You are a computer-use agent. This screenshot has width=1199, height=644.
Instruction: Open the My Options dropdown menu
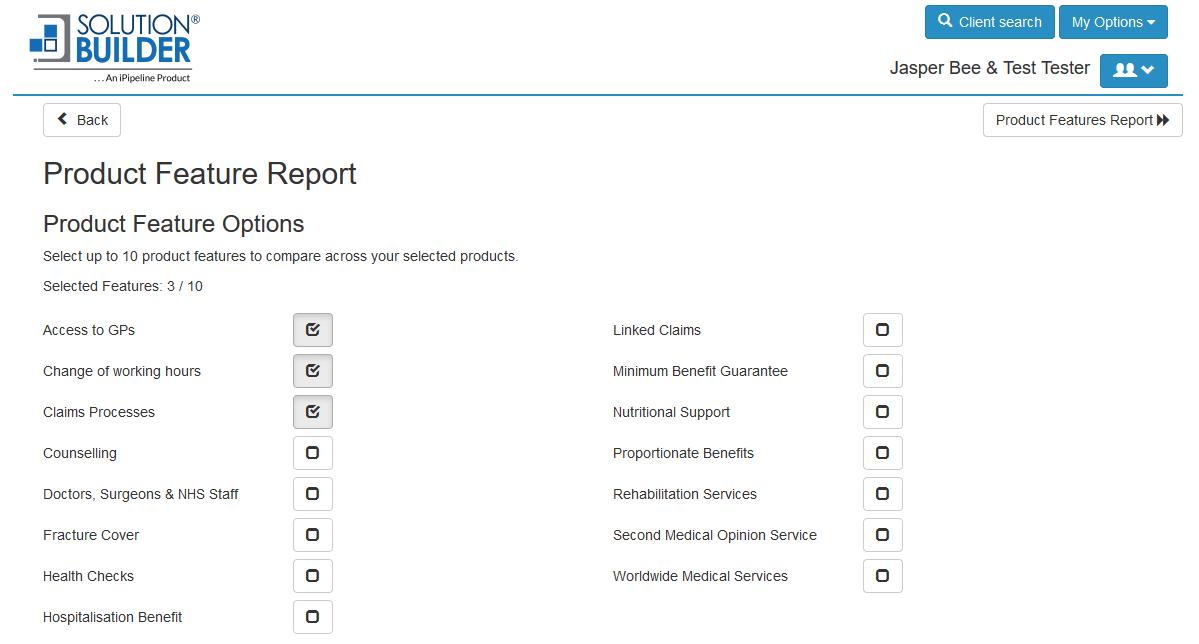pyautogui.click(x=1113, y=22)
